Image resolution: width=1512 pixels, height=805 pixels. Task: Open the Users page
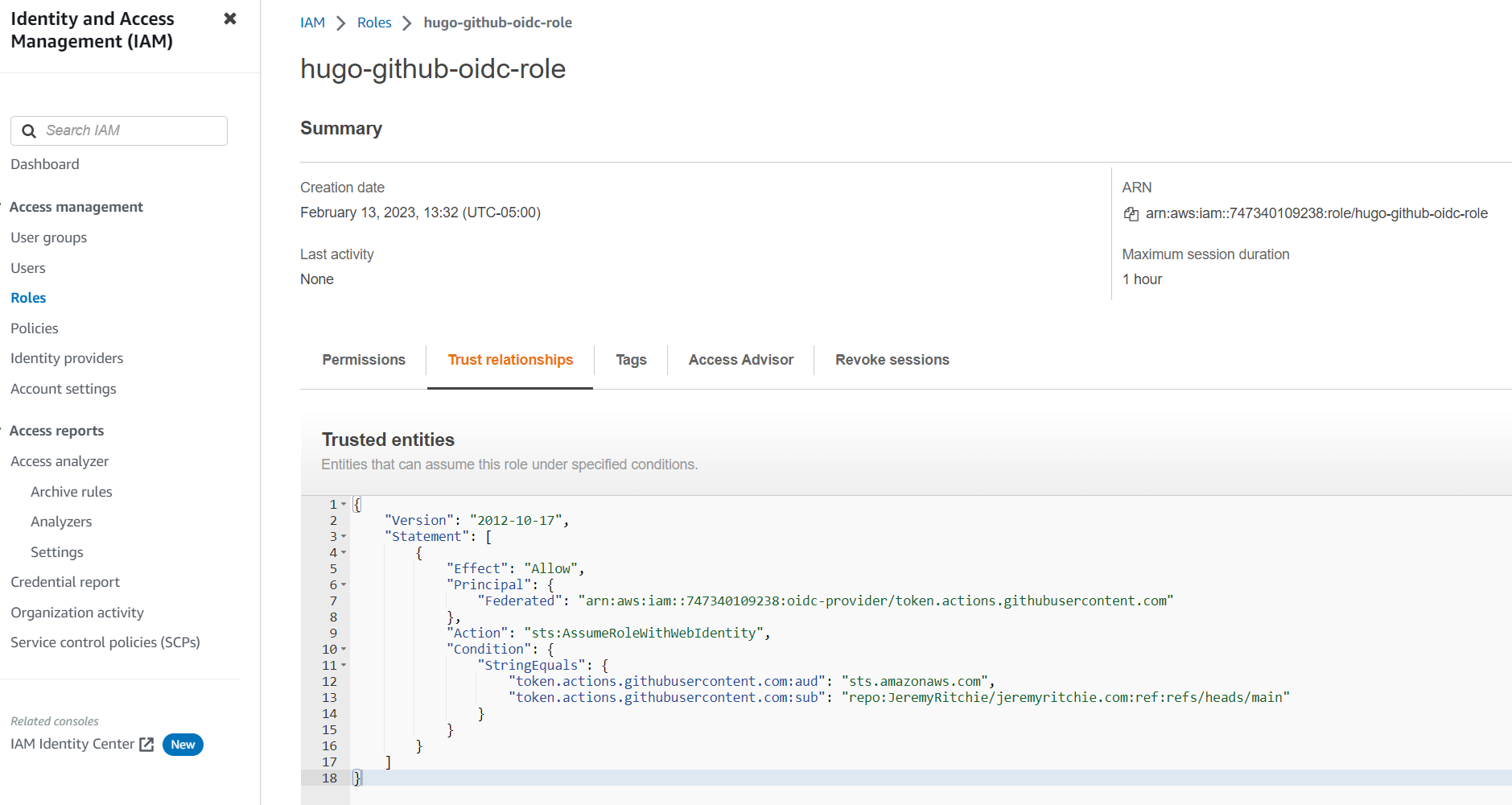click(28, 268)
